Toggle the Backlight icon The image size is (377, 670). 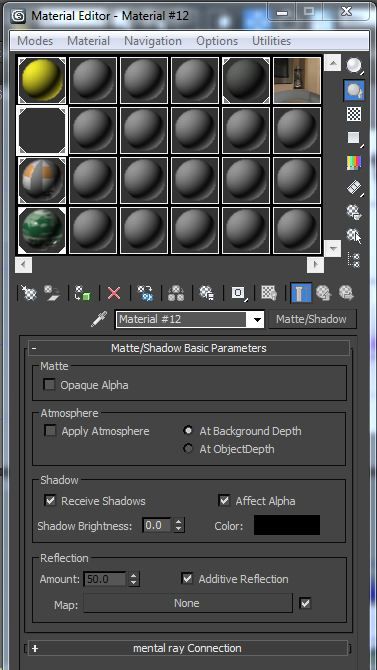354,90
